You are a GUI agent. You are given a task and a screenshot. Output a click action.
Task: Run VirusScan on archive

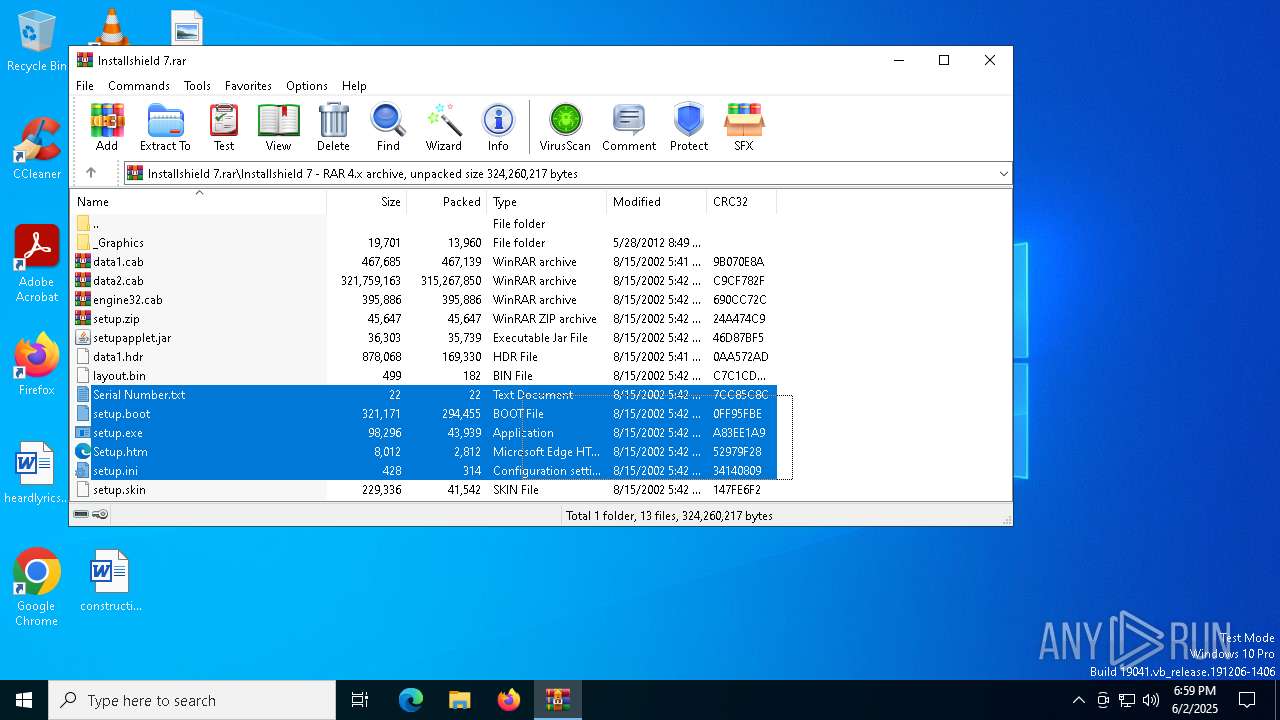tap(565, 127)
